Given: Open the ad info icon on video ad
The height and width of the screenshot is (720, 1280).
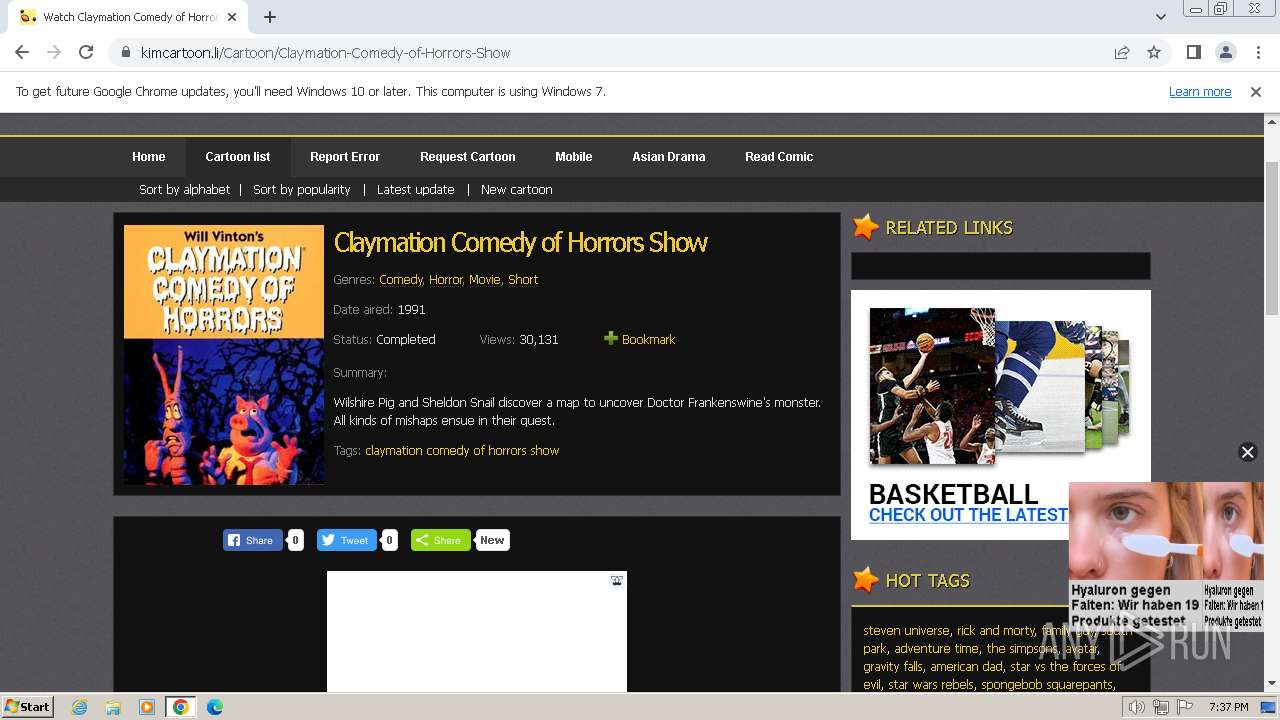Looking at the screenshot, I should (x=617, y=581).
